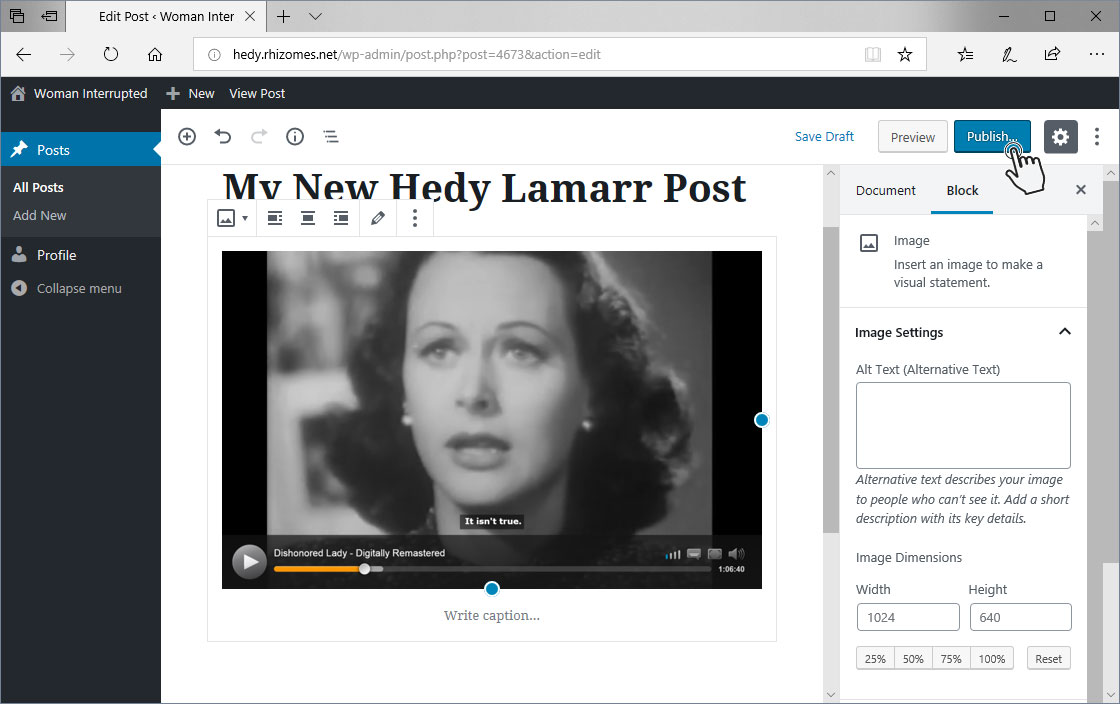The height and width of the screenshot is (704, 1120).
Task: Click the Preview button
Action: (913, 136)
